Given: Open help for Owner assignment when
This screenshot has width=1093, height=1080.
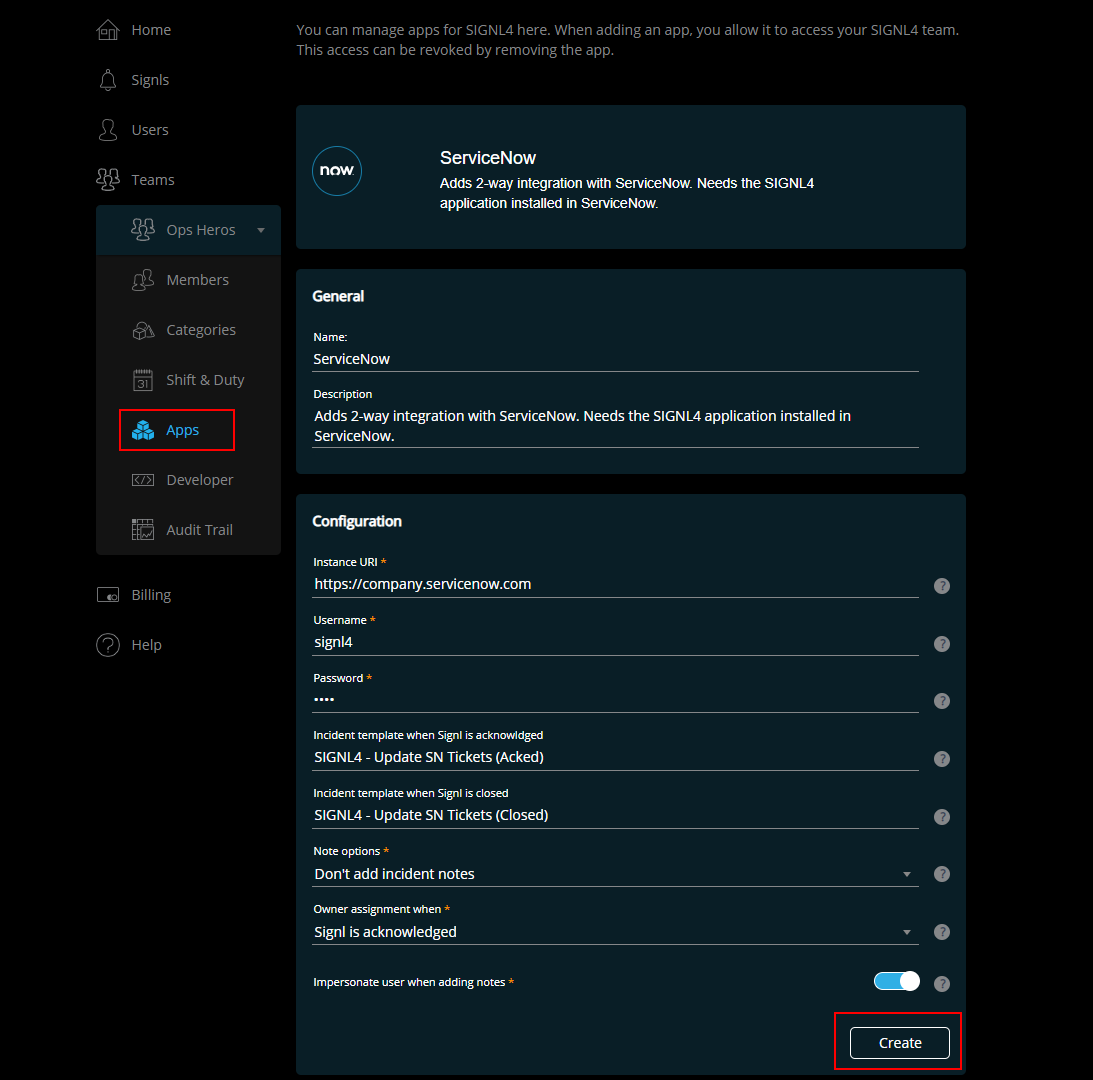Looking at the screenshot, I should click(x=942, y=931).
